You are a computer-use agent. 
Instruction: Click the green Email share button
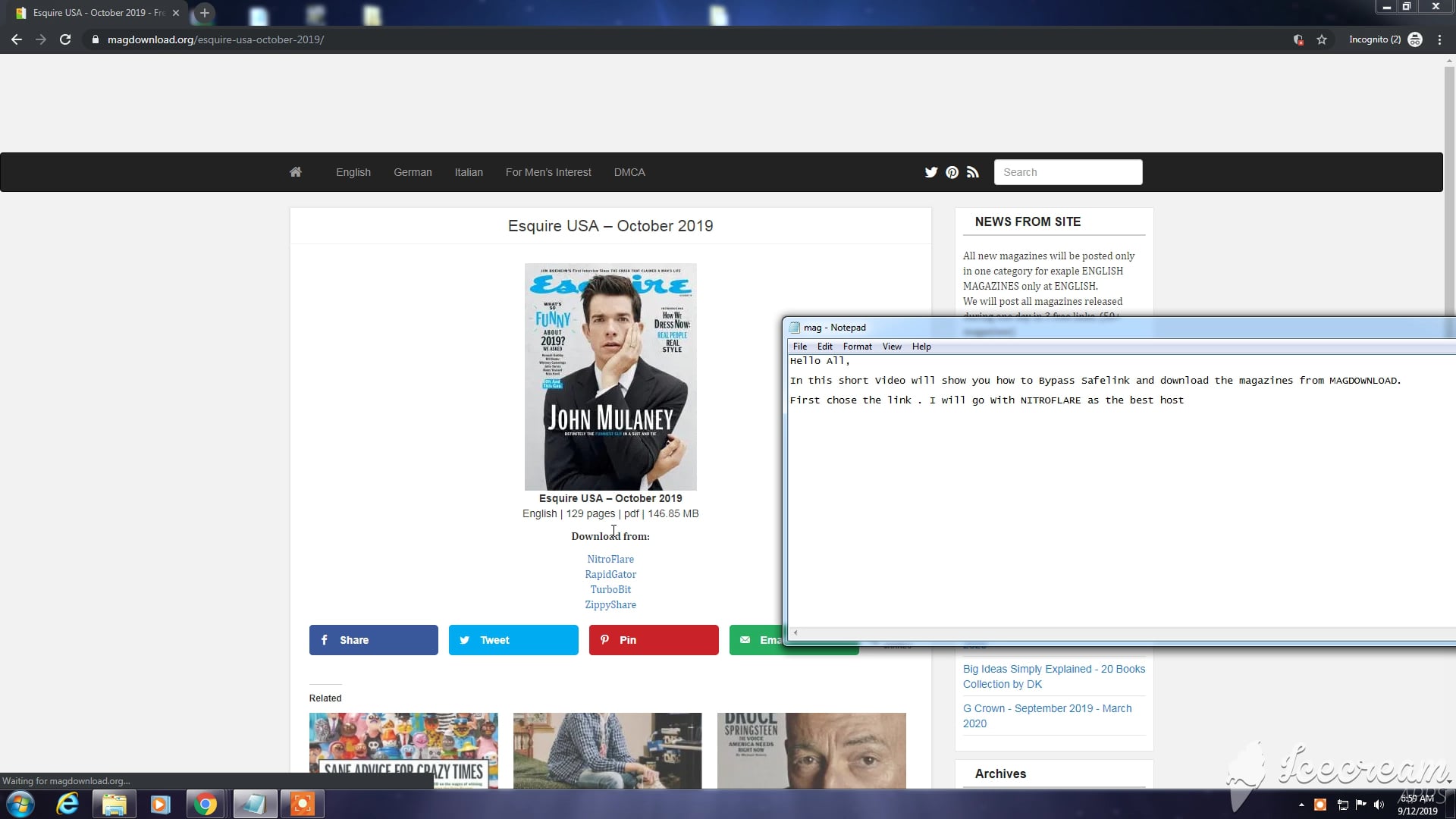[x=755, y=640]
